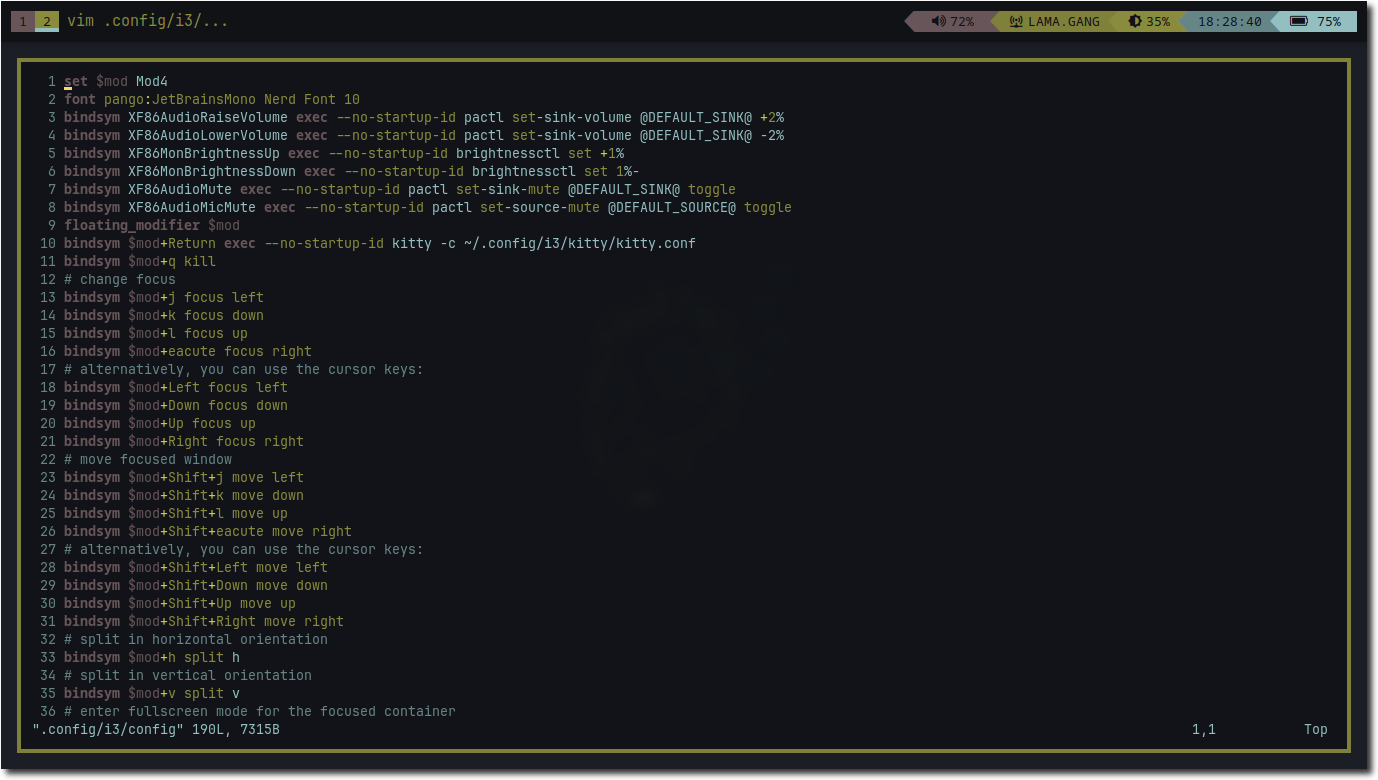This screenshot has height=780, width=1378.
Task: Click the '# split in horizontal orientation' comment
Action: (196, 639)
